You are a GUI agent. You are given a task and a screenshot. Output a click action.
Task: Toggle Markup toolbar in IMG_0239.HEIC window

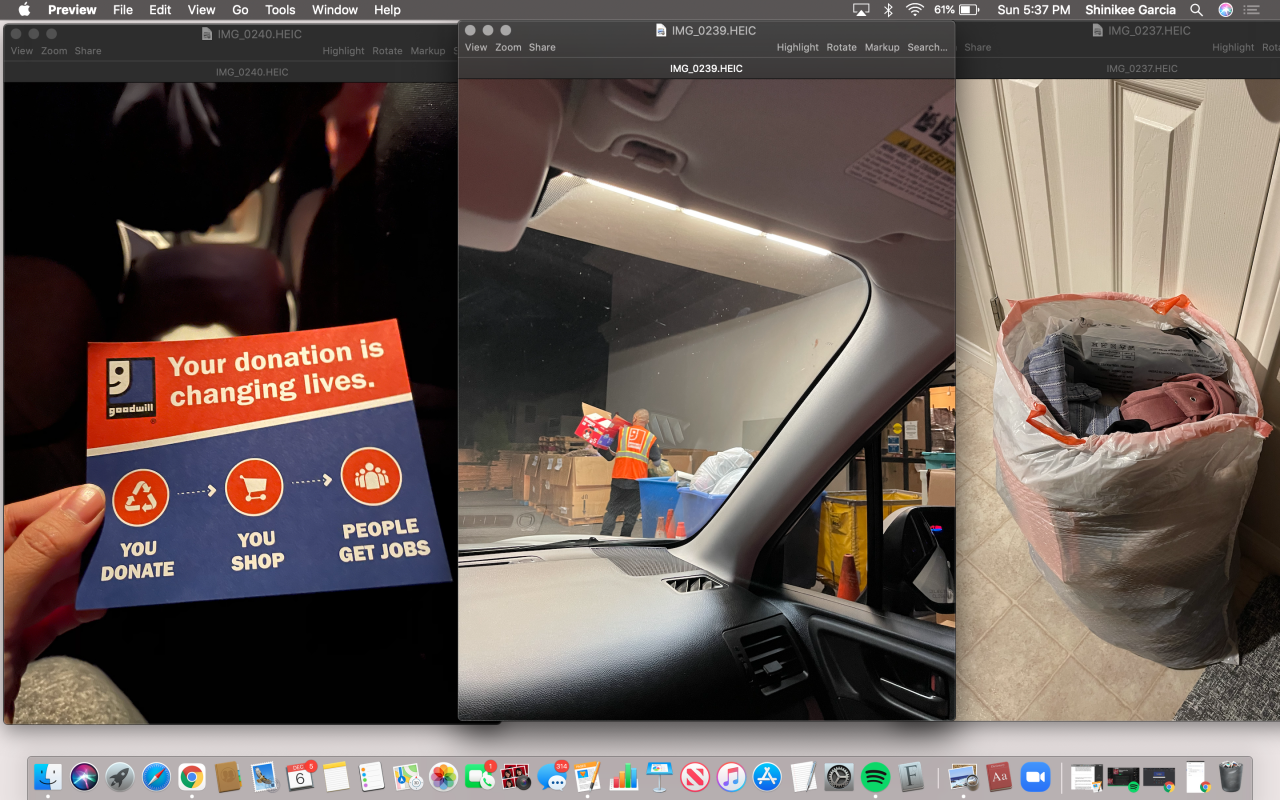tap(882, 47)
